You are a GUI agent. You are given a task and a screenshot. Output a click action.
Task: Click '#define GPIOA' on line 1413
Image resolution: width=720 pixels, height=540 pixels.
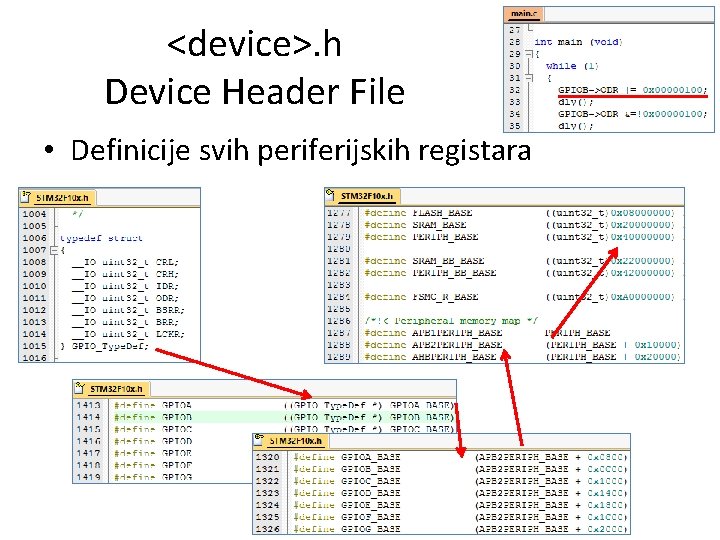click(153, 405)
